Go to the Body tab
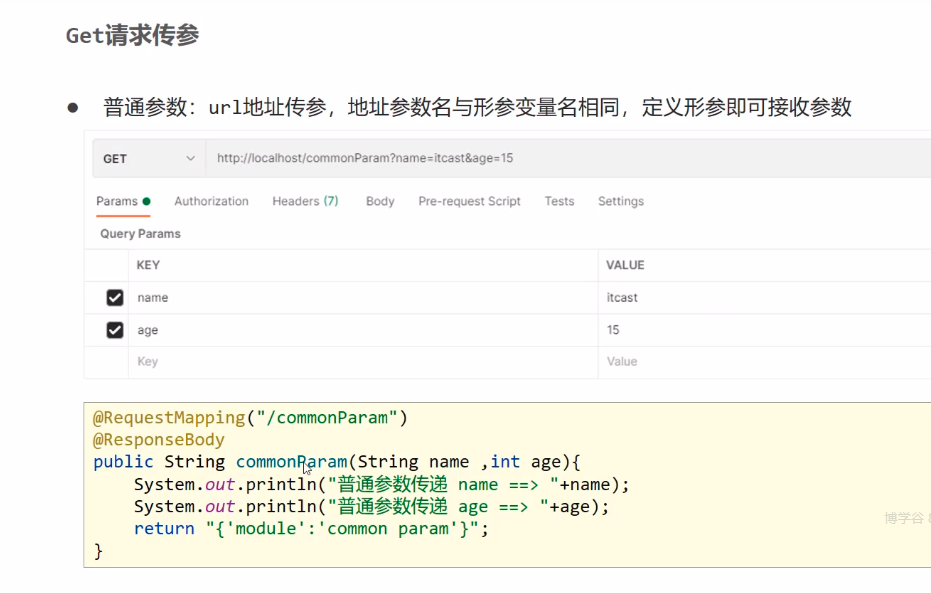Screen dimensions: 931x593 [x=380, y=201]
